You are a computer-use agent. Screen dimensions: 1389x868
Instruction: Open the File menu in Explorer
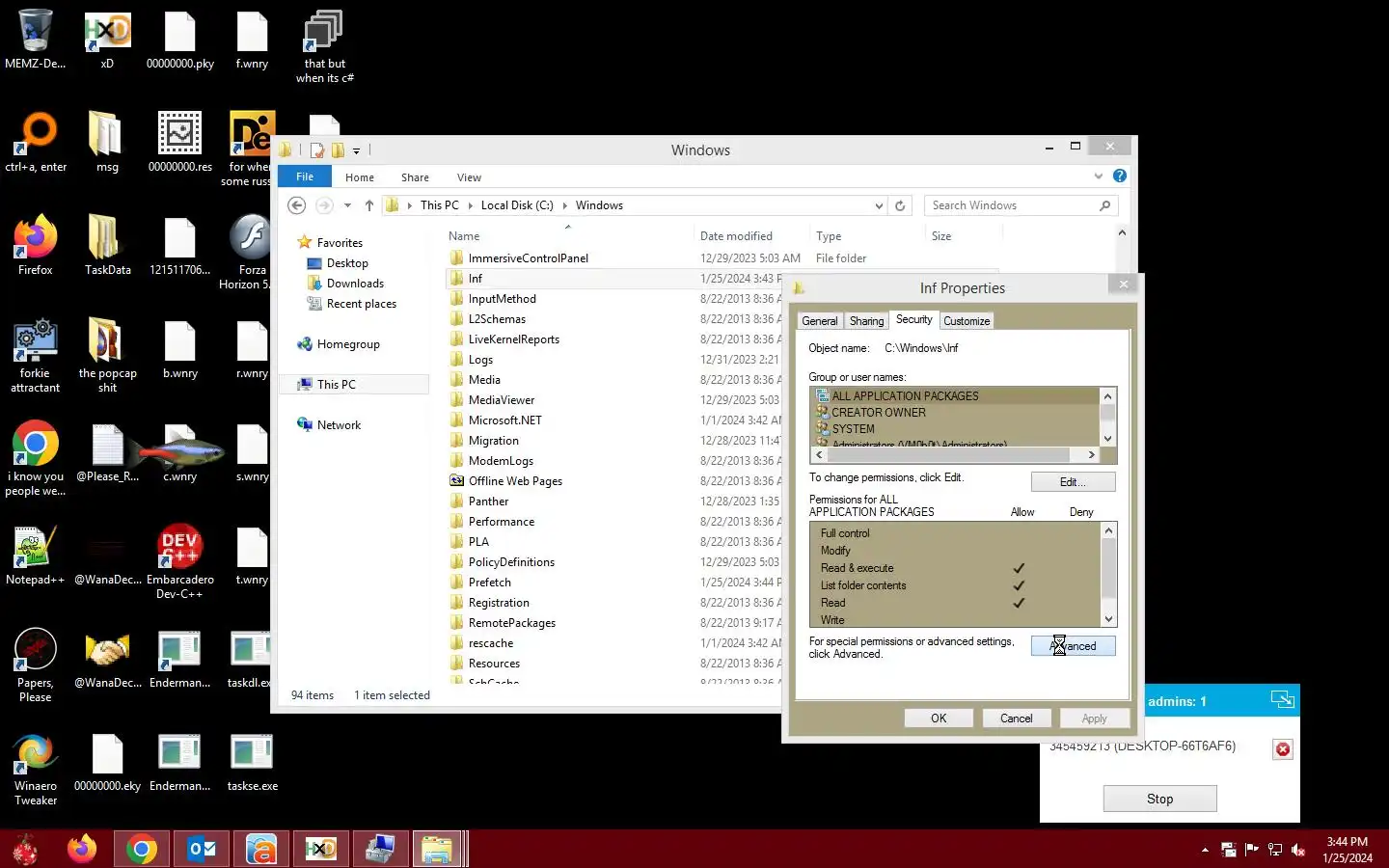coord(305,176)
